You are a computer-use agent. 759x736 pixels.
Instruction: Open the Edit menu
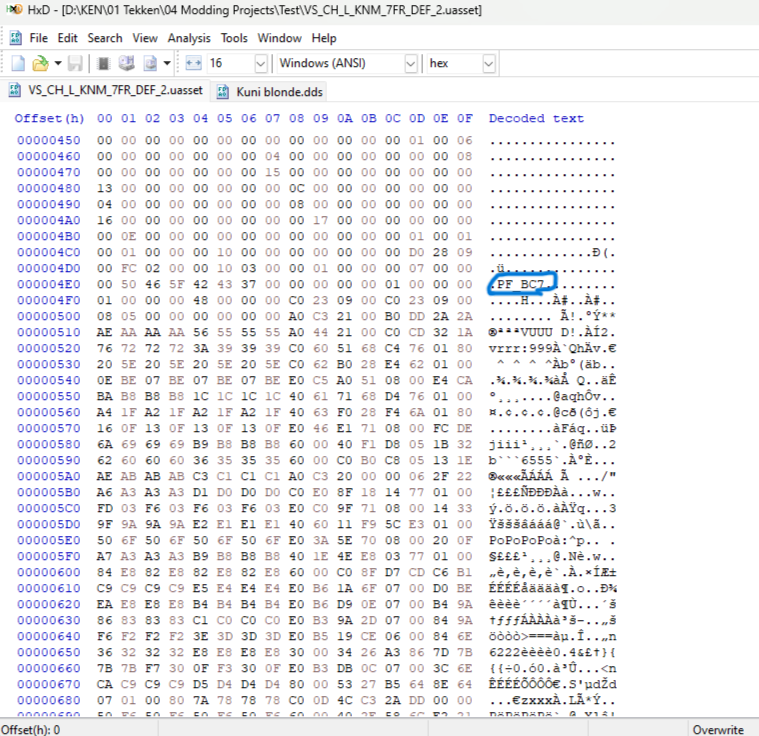click(67, 38)
